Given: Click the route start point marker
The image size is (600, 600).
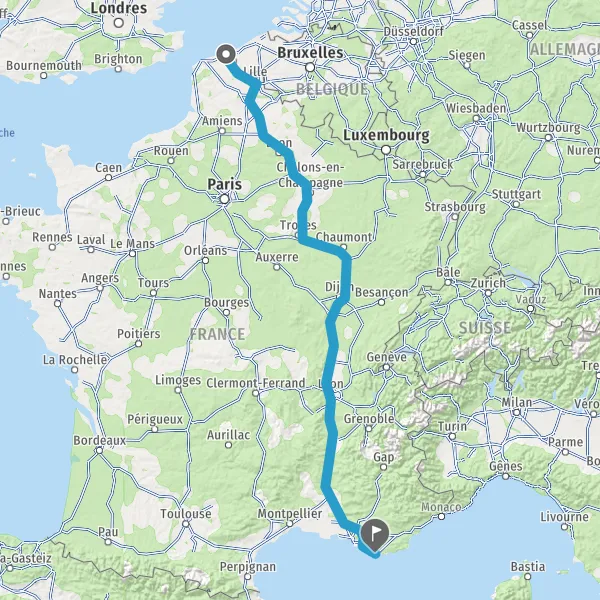Looking at the screenshot, I should point(226,54).
